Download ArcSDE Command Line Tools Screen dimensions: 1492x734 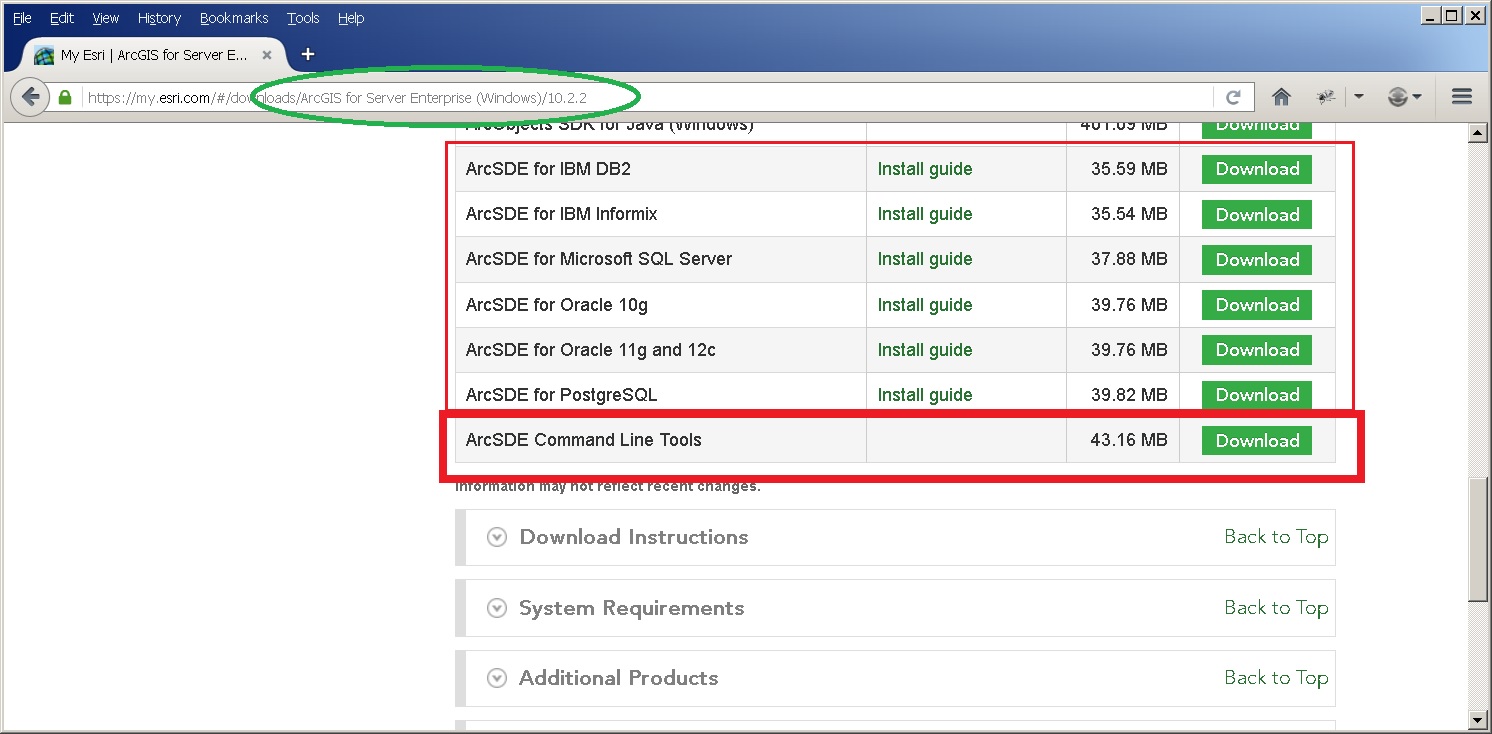coord(1257,440)
